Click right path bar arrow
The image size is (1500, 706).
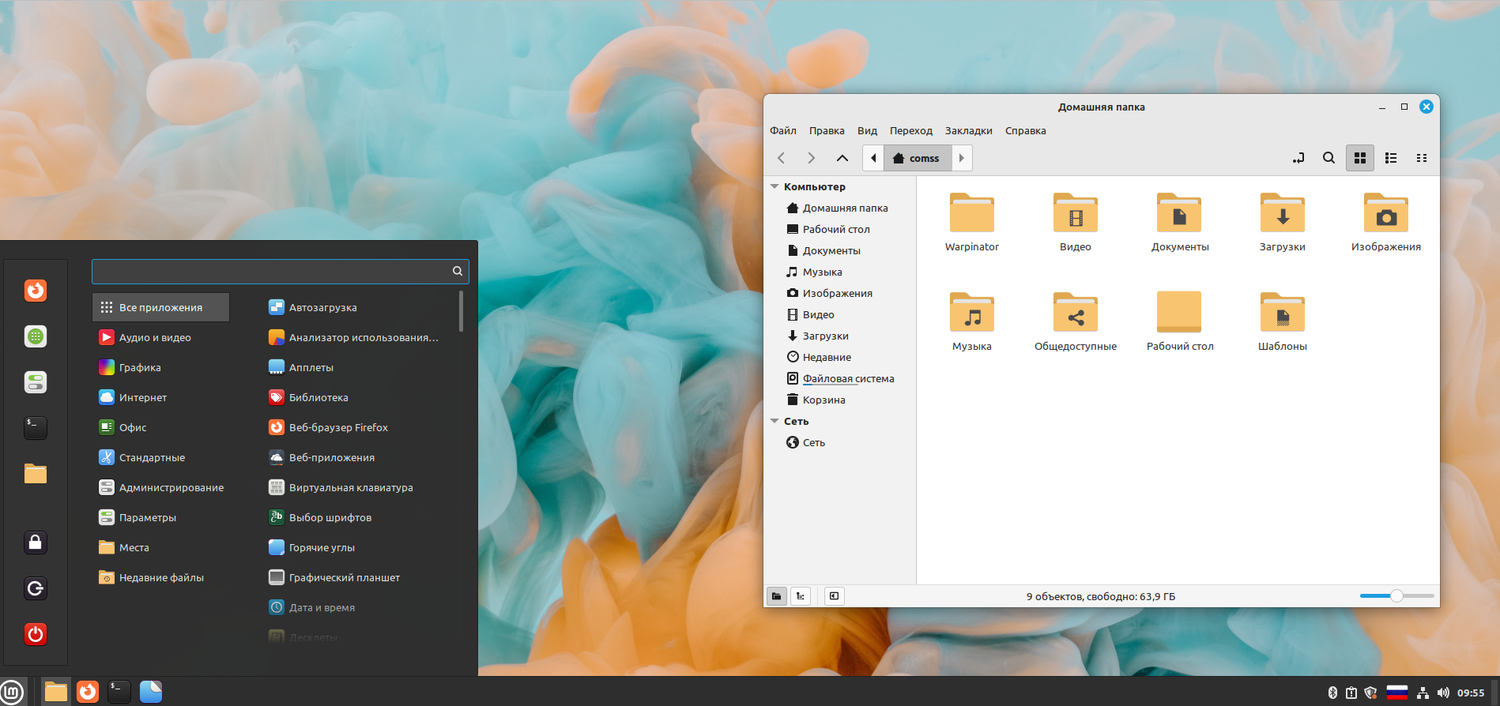click(x=961, y=158)
